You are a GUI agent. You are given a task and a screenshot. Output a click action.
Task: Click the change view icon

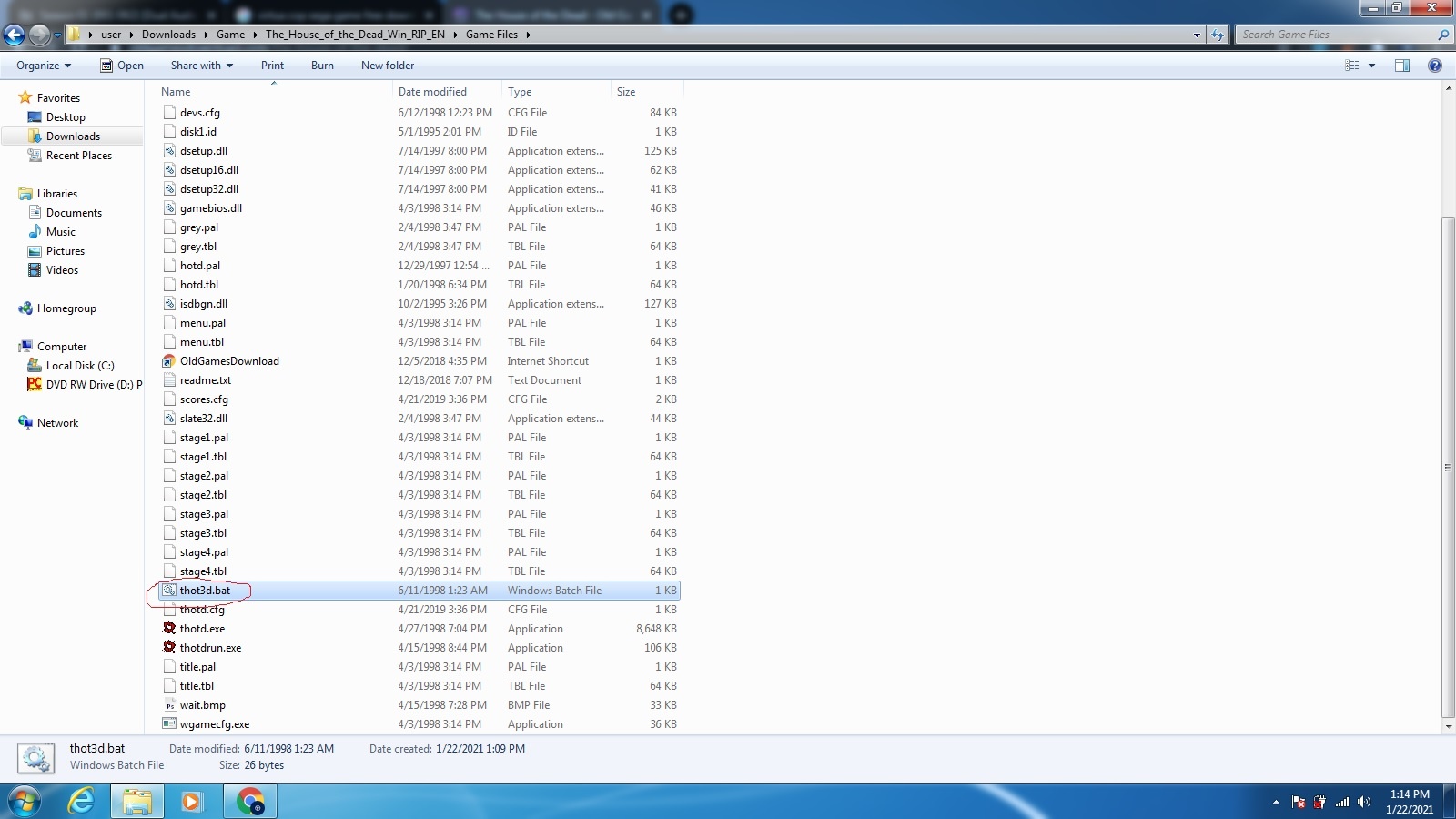click(x=1352, y=66)
